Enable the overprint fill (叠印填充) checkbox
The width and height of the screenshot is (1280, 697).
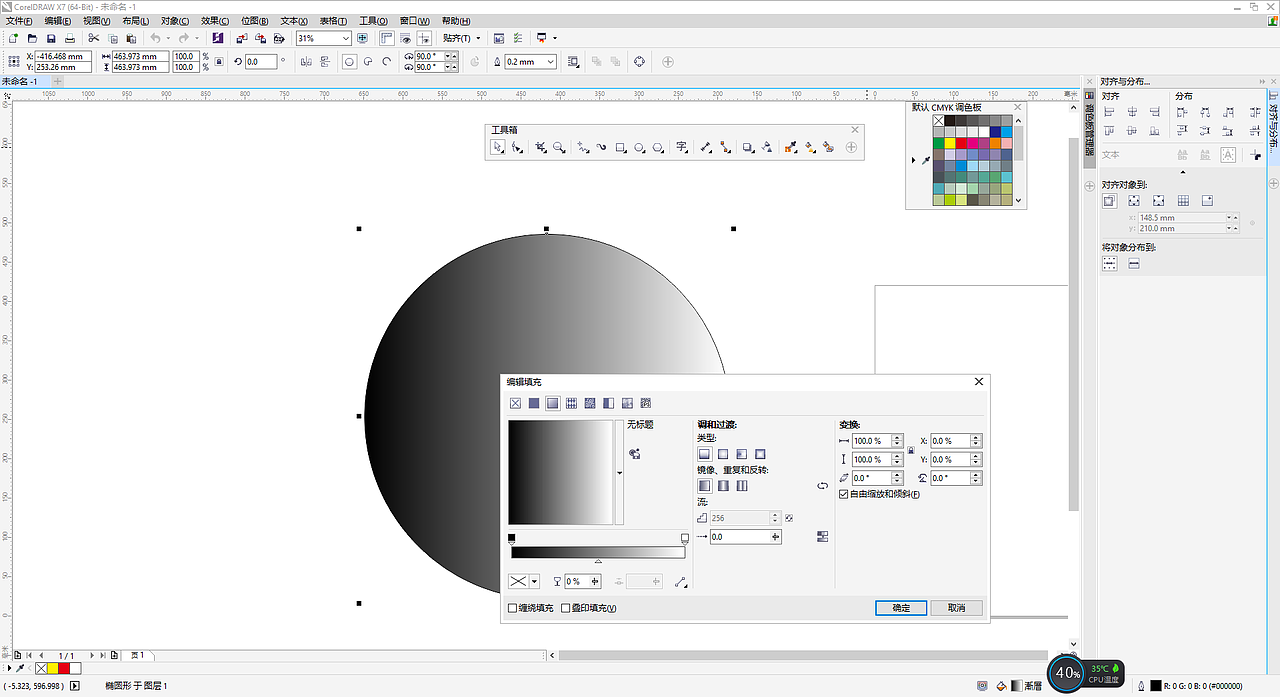tap(565, 608)
